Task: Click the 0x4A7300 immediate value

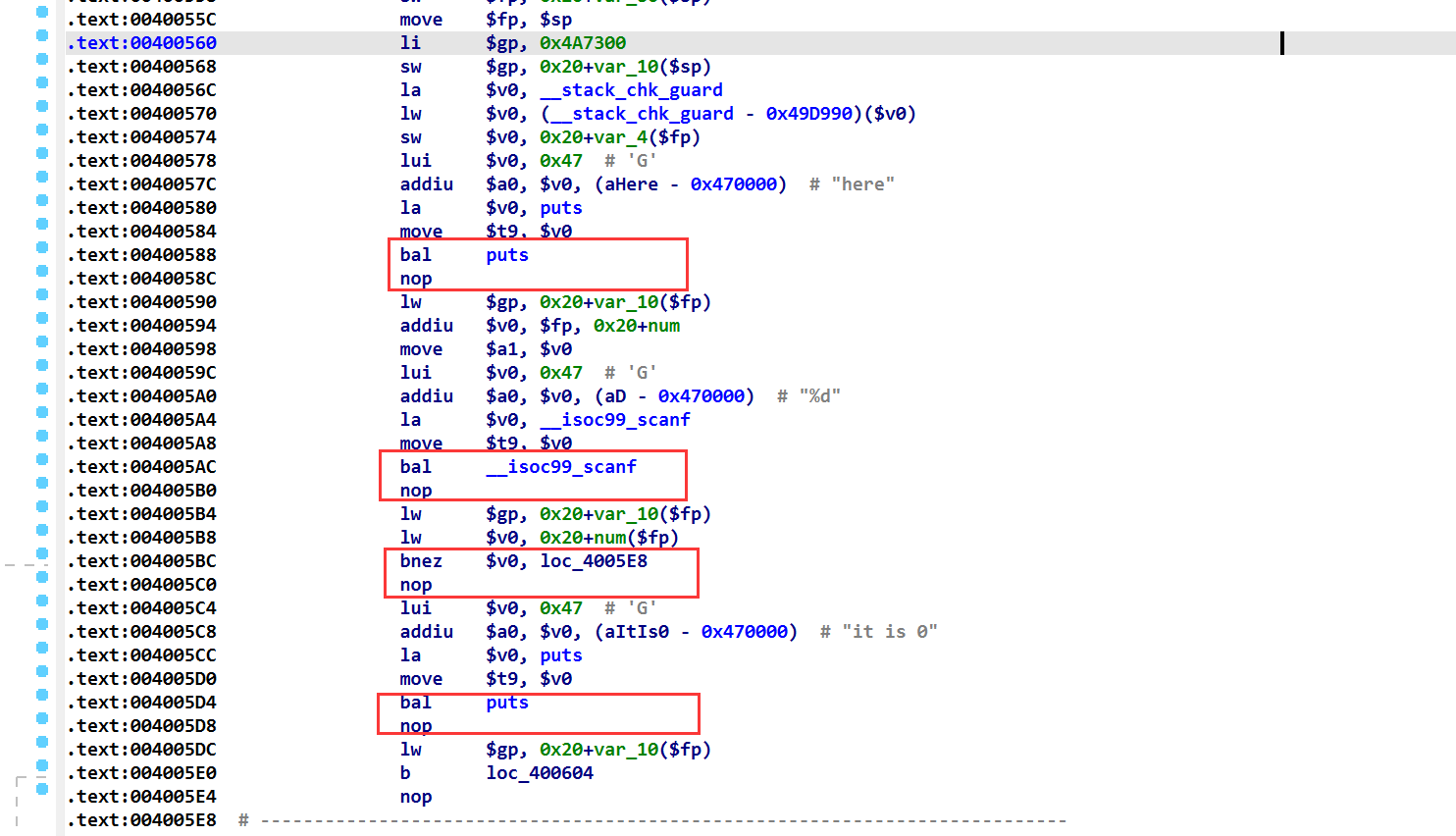Action: point(583,43)
